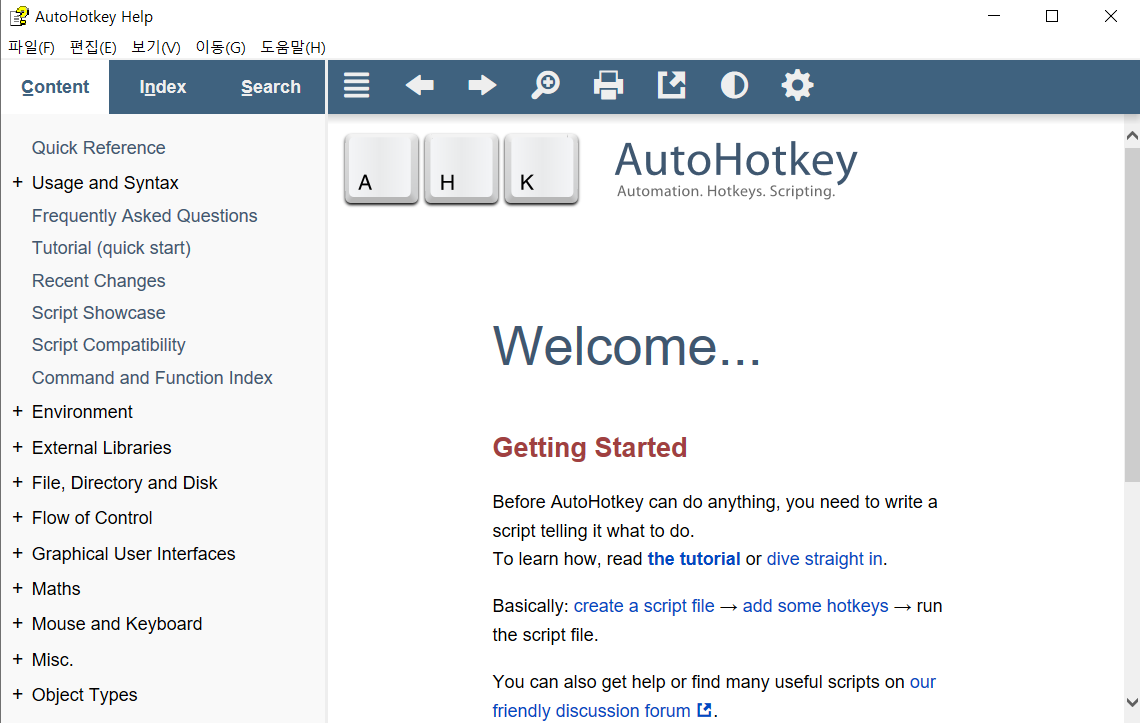
Task: Click the scrollbar up arrow
Action: coord(1131,135)
